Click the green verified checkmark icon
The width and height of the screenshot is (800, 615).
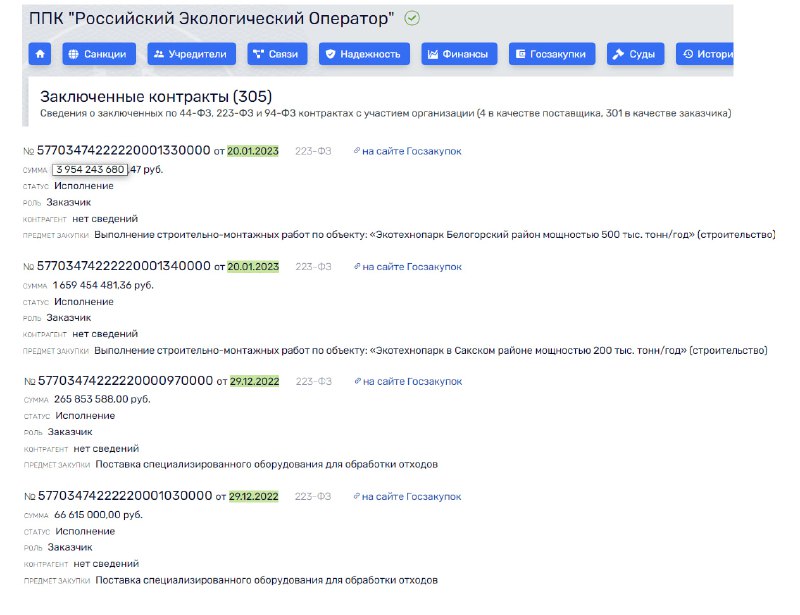(x=412, y=19)
